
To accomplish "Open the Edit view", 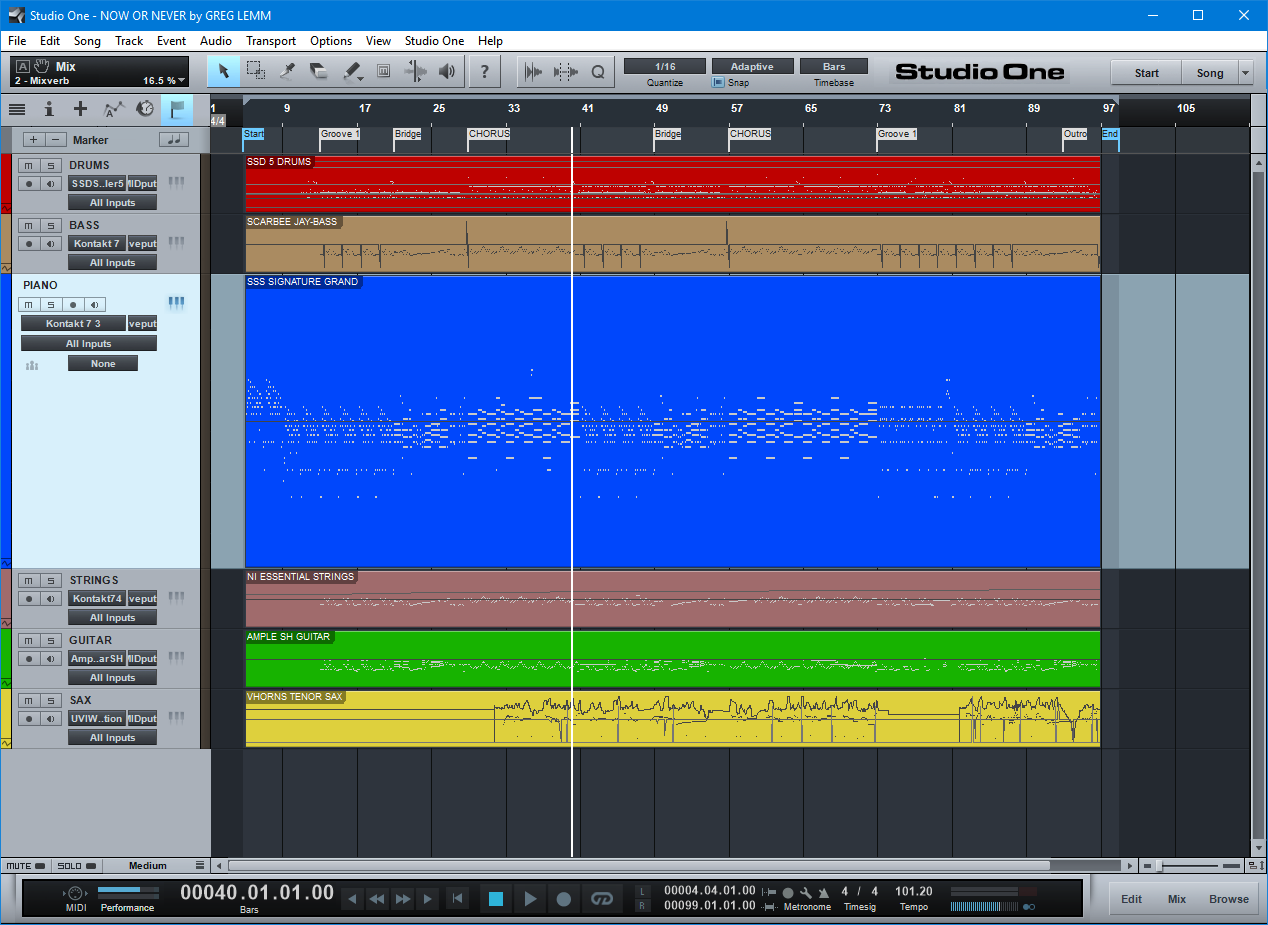I will (x=1131, y=899).
